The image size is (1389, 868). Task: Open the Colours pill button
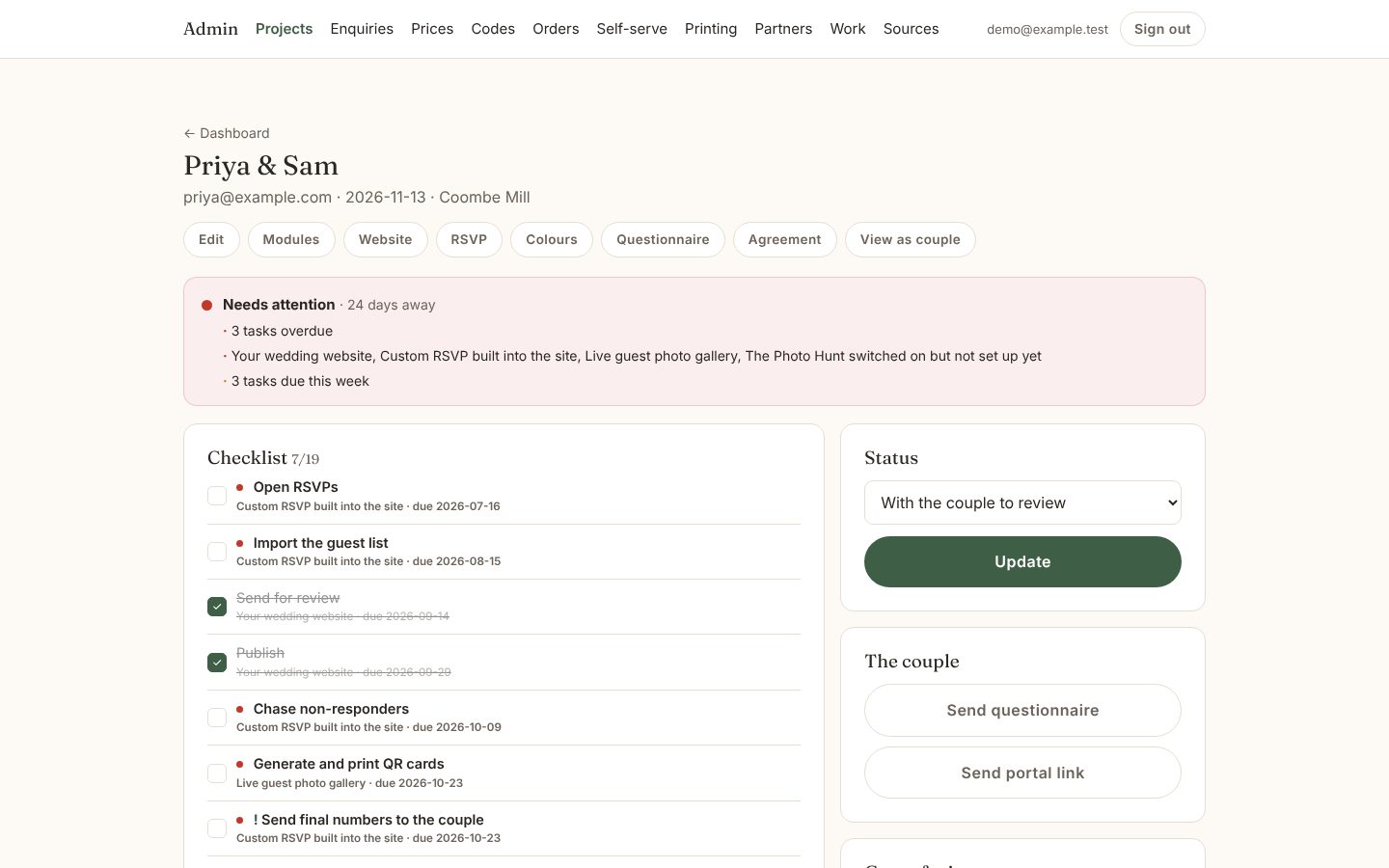[x=552, y=239]
